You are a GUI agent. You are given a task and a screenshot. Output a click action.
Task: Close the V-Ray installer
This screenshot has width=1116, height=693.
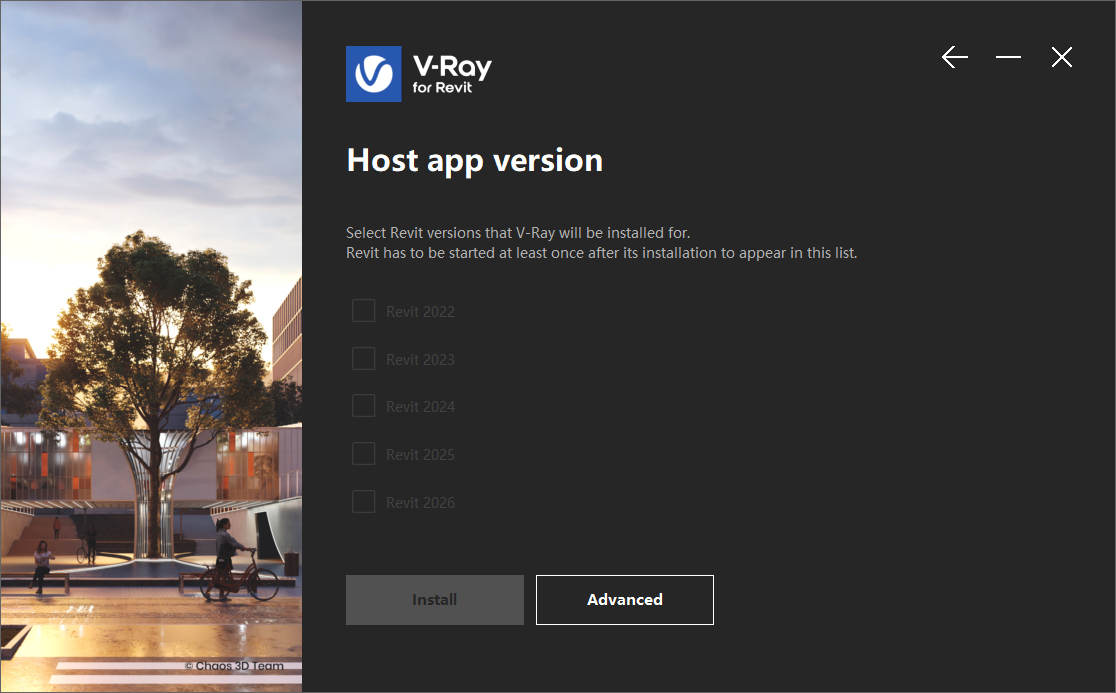pos(1061,57)
